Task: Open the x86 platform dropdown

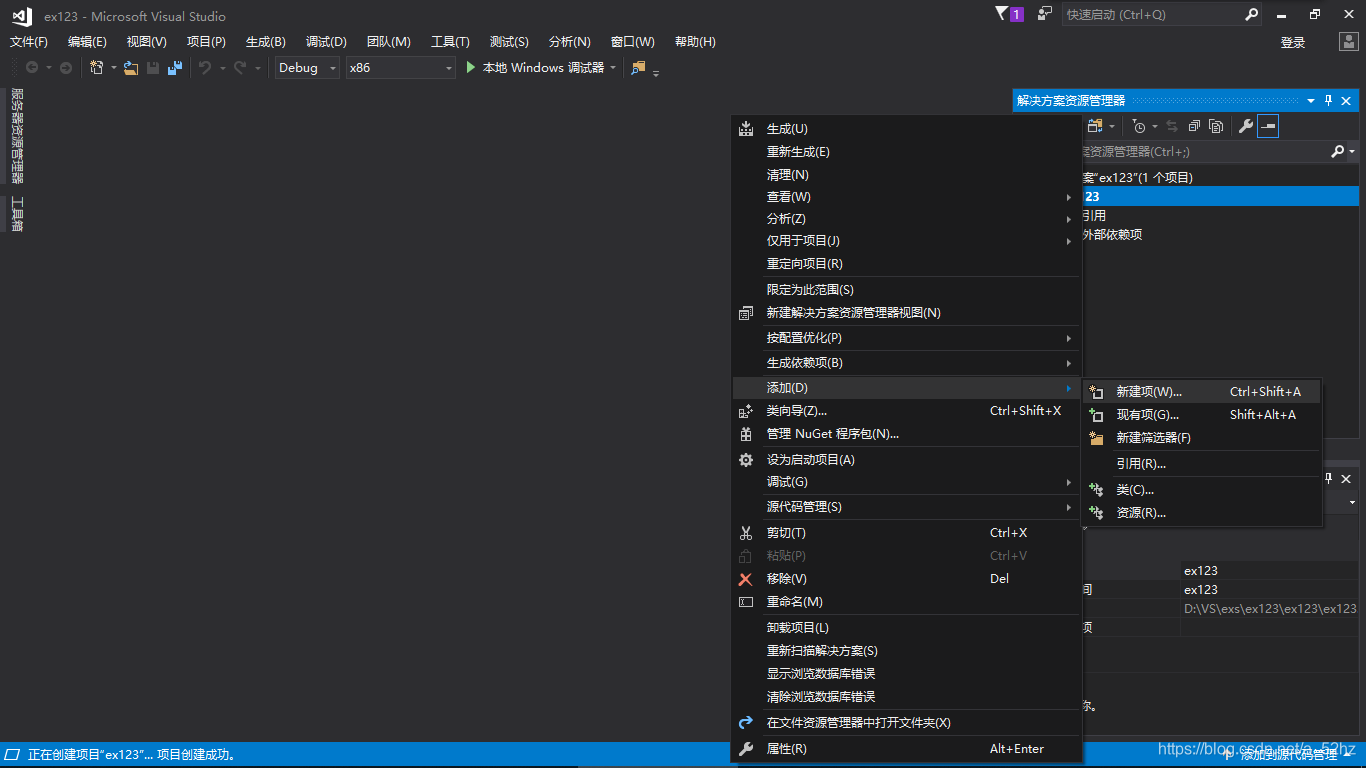Action: pyautogui.click(x=401, y=68)
